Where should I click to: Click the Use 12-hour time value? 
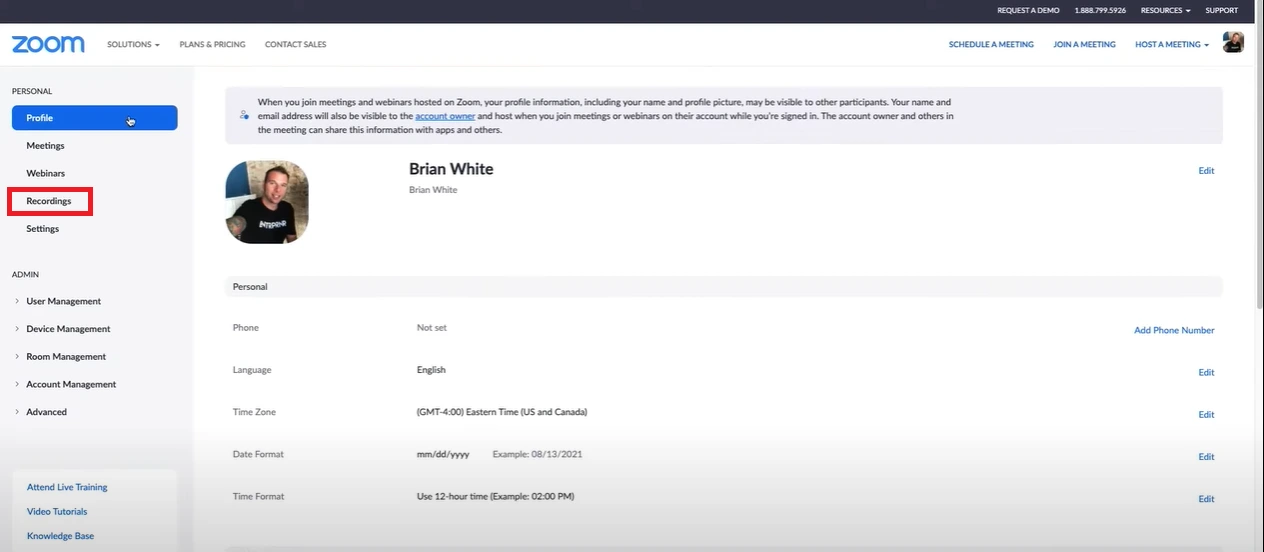click(495, 496)
